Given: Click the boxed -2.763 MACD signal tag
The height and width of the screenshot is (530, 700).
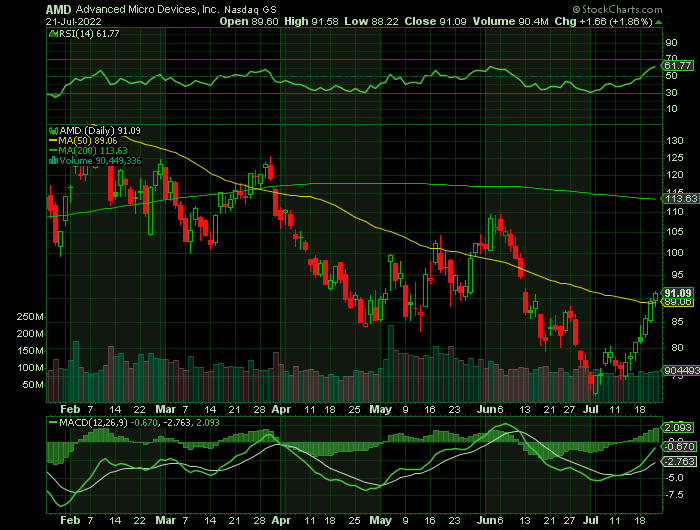Looking at the screenshot, I should (x=679, y=462).
